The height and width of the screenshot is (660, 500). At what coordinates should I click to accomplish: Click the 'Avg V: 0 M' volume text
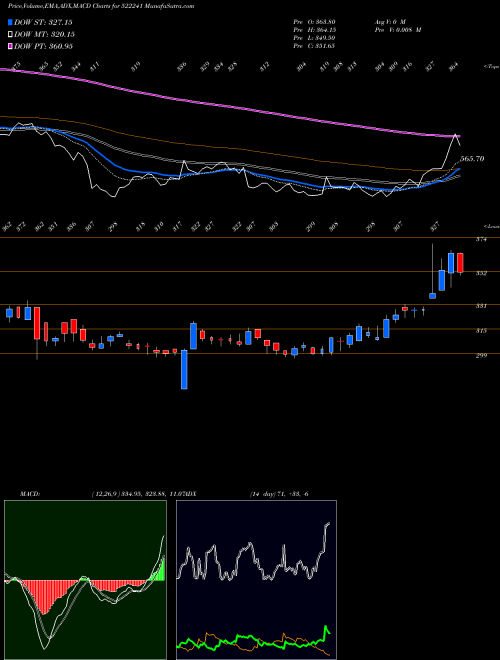(x=389, y=21)
